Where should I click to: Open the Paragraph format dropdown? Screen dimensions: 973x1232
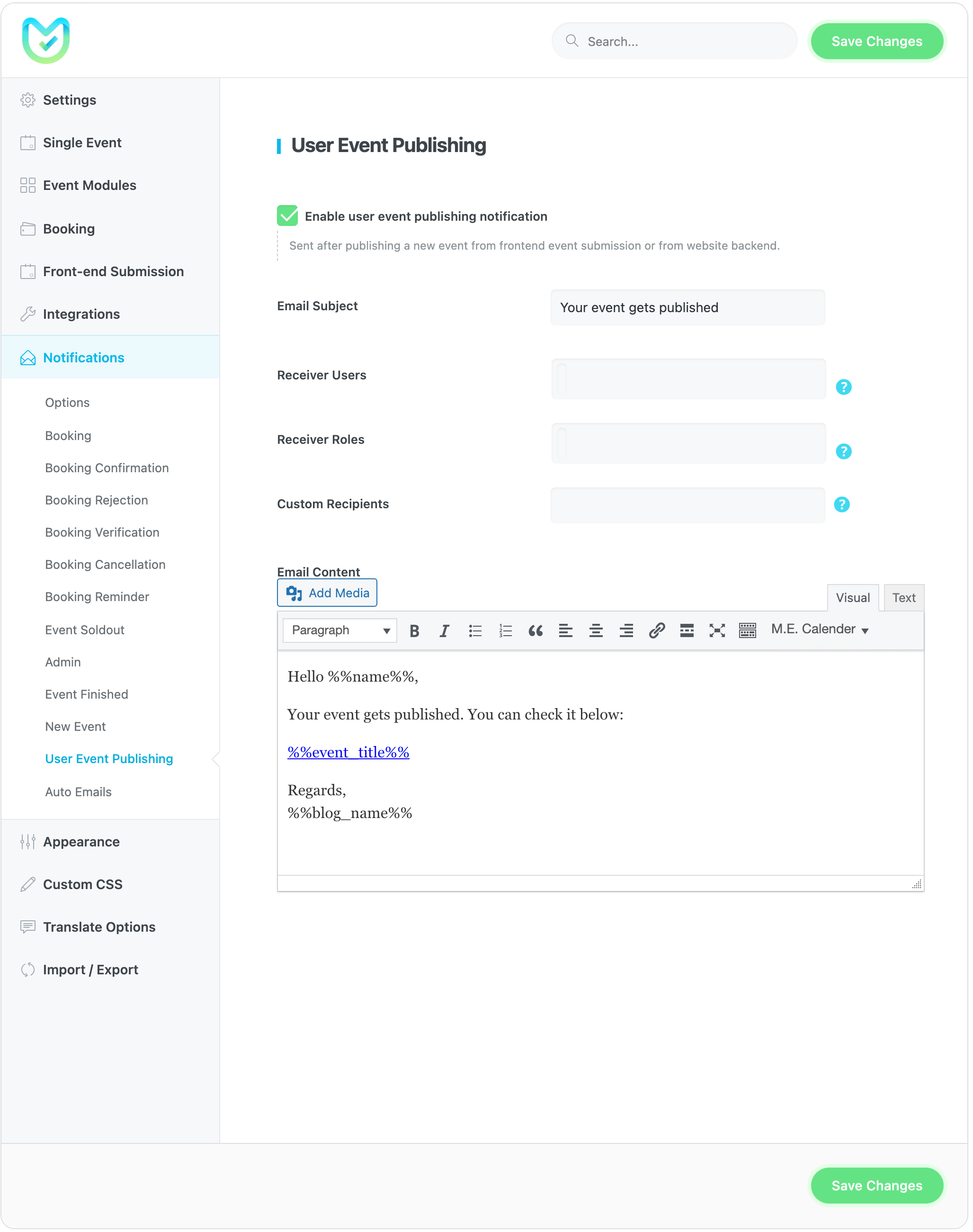[339, 630]
